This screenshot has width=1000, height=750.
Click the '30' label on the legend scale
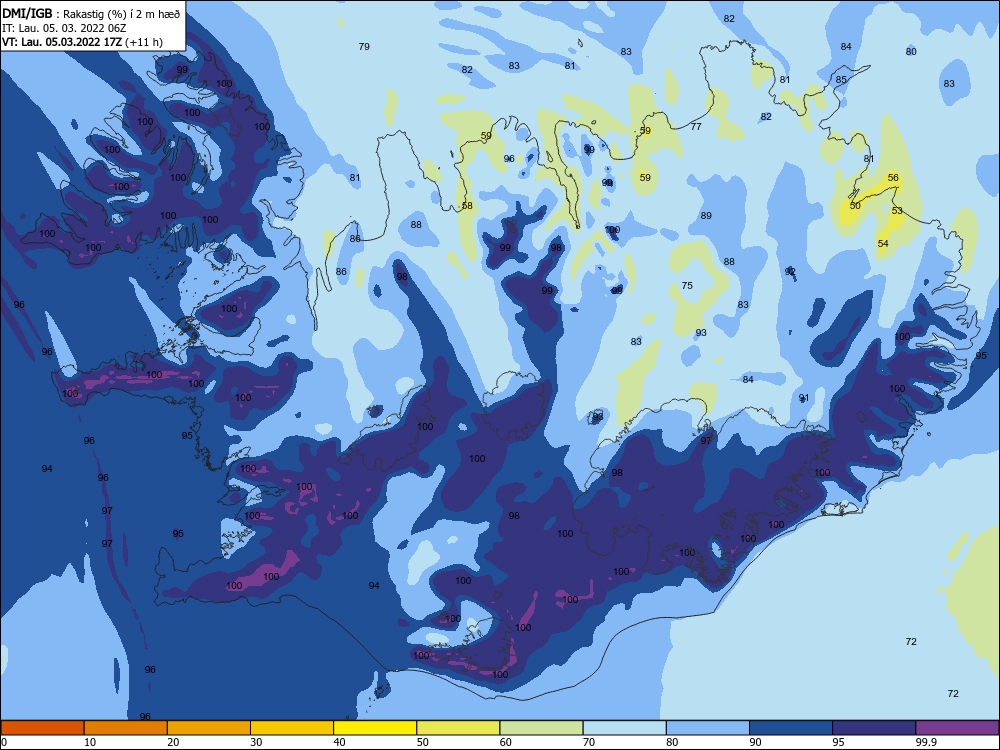[x=256, y=742]
